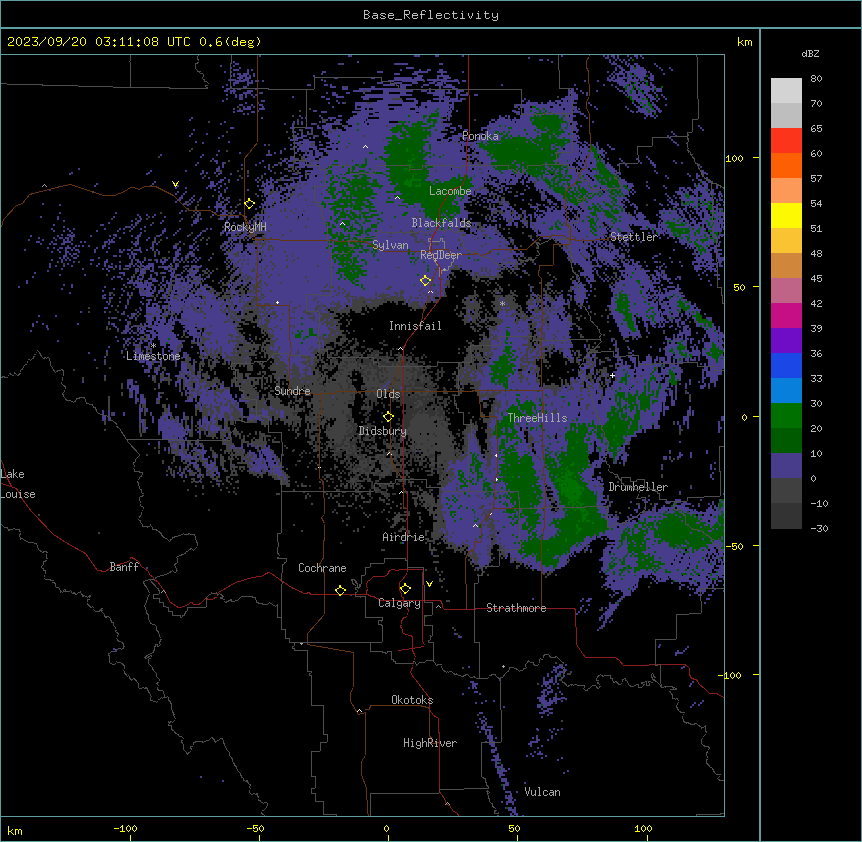Click the RedDeer city label
The image size is (862, 842).
(x=440, y=255)
